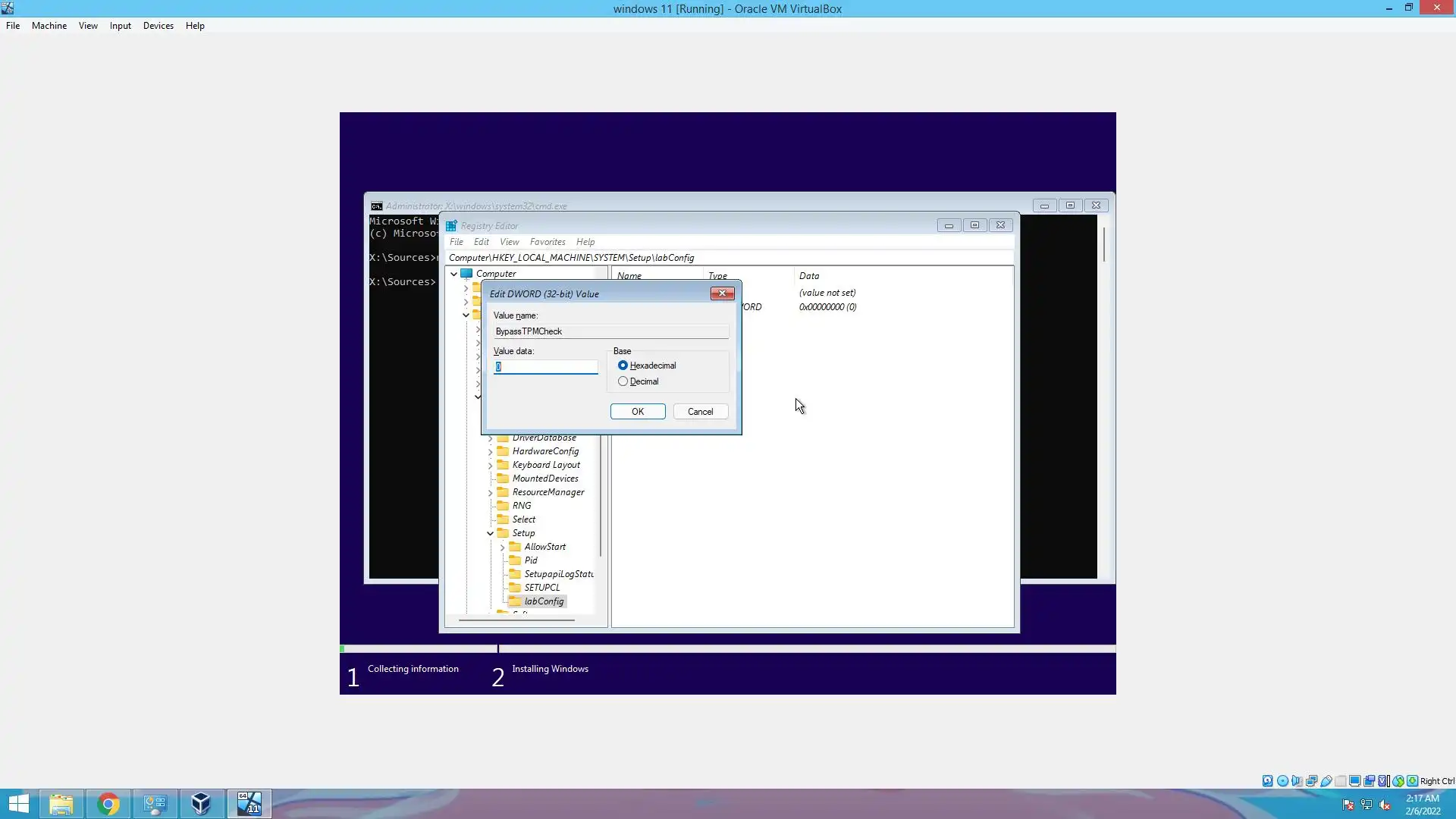This screenshot has width=1456, height=819.
Task: Expand the Keyboard Layout registry key
Action: (491, 465)
